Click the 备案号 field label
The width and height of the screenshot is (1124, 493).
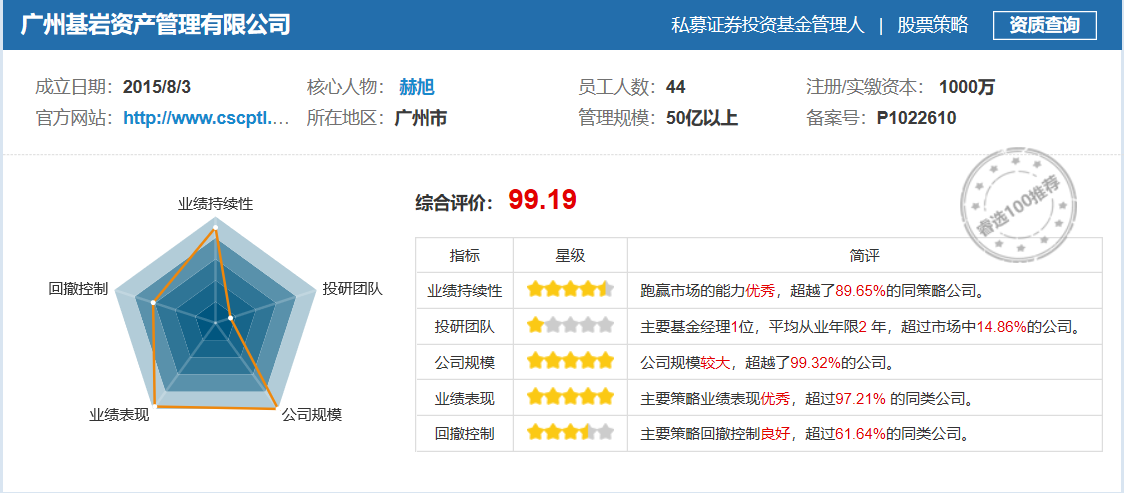click(837, 118)
